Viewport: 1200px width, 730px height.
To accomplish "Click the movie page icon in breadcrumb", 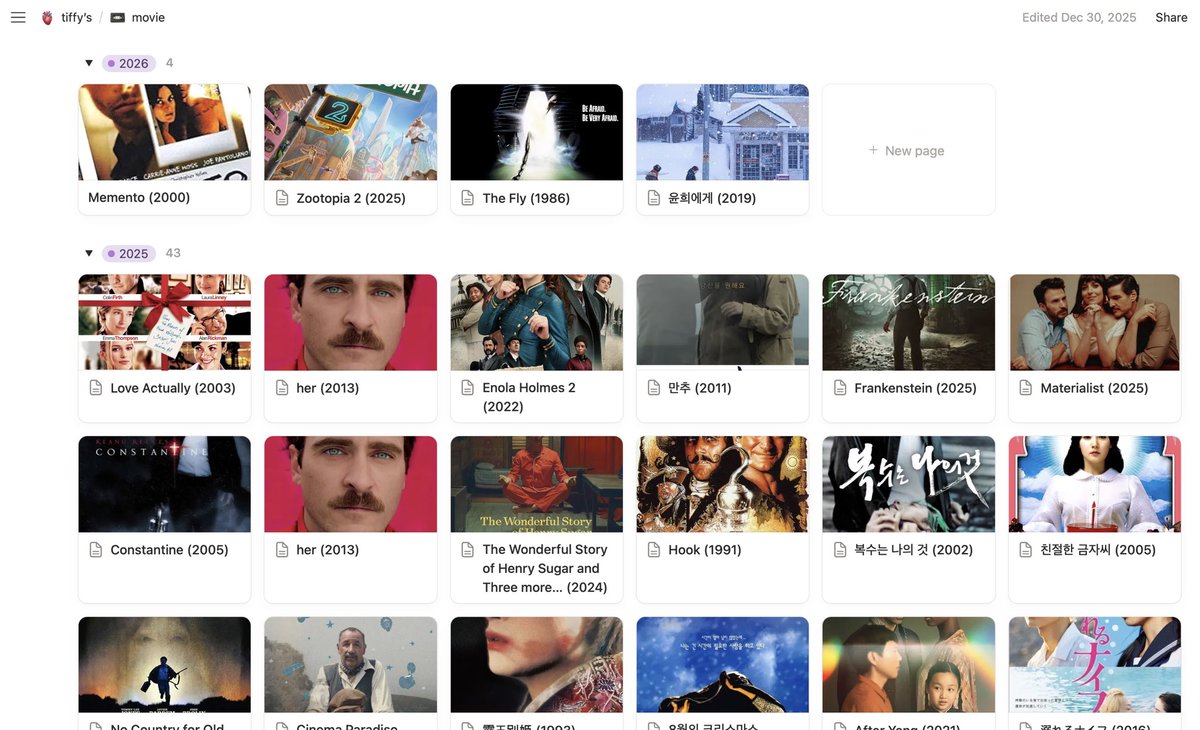I will [118, 17].
